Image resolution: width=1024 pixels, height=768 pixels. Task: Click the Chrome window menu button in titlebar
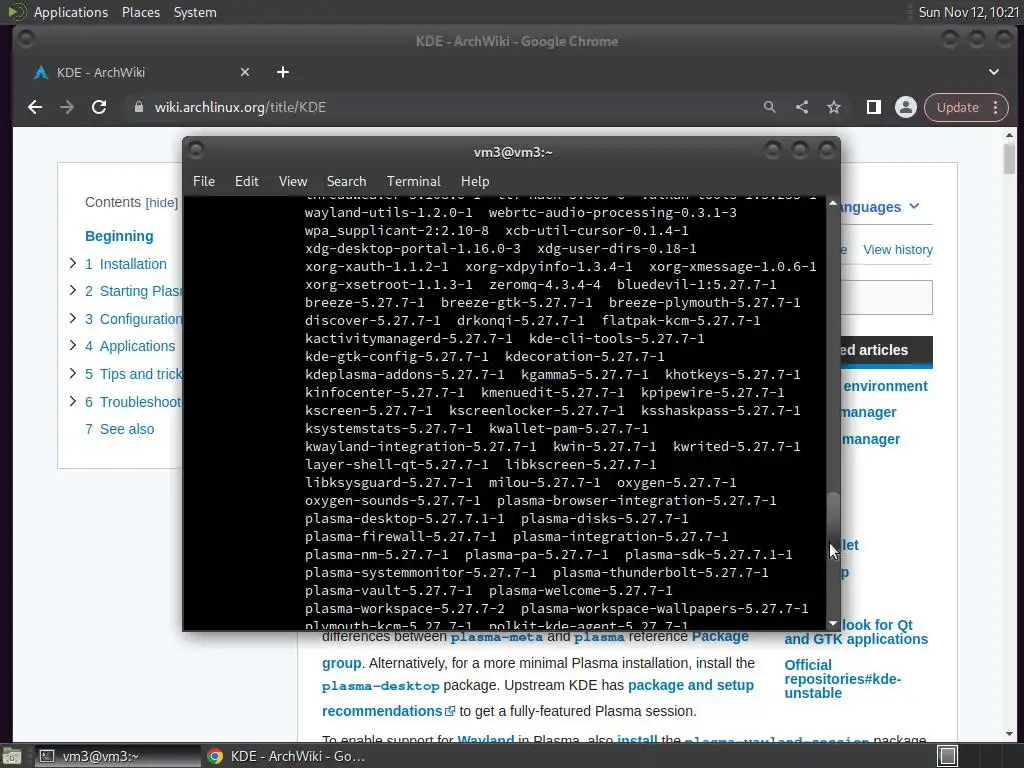click(x=26, y=40)
